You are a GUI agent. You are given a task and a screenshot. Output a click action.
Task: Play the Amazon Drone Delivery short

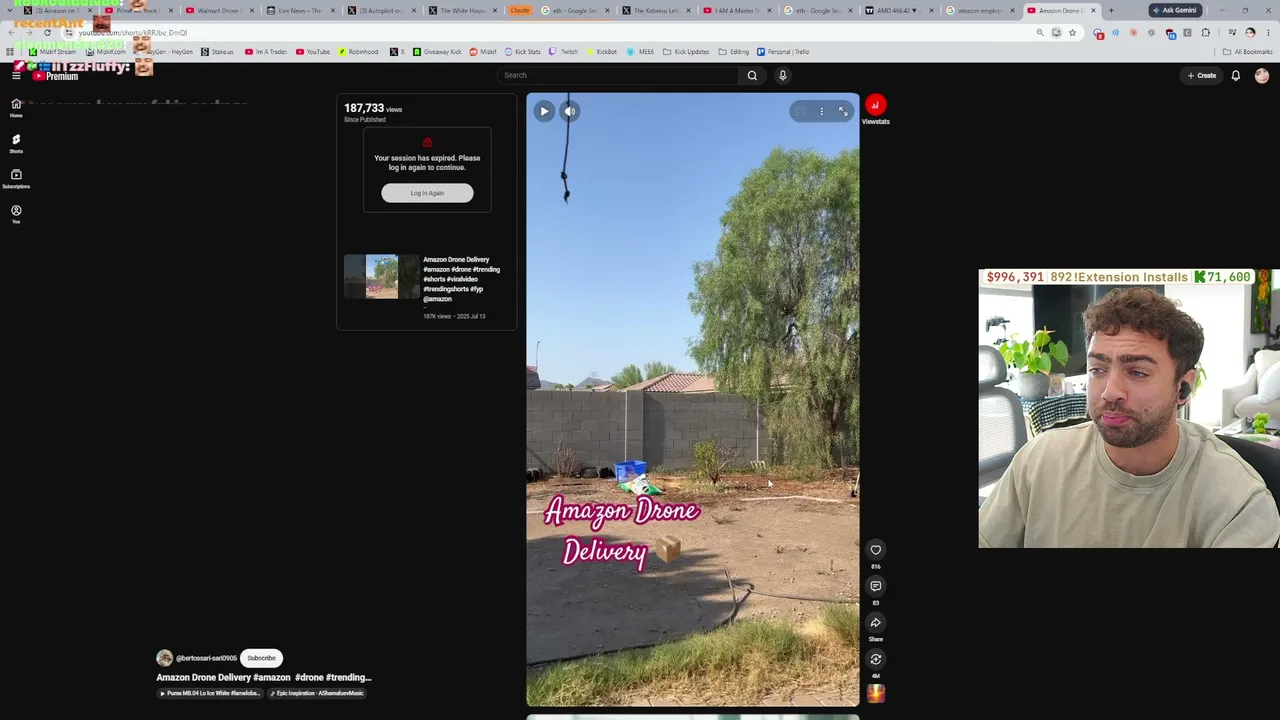coord(544,111)
